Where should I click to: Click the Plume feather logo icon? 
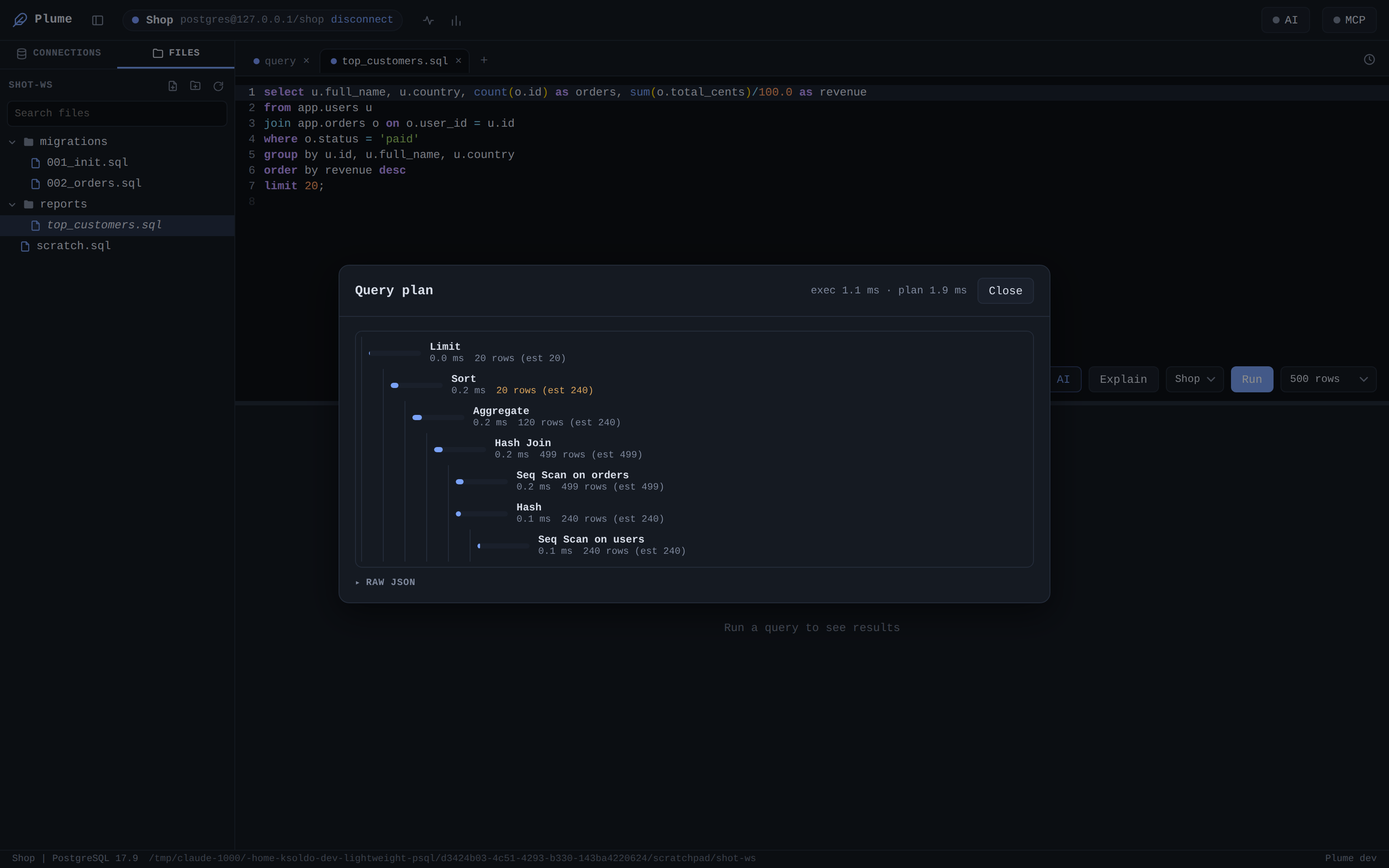click(x=20, y=20)
